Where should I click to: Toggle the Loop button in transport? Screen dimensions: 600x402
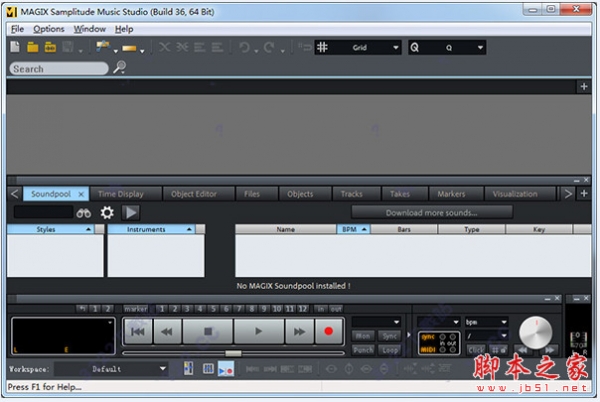coord(391,350)
